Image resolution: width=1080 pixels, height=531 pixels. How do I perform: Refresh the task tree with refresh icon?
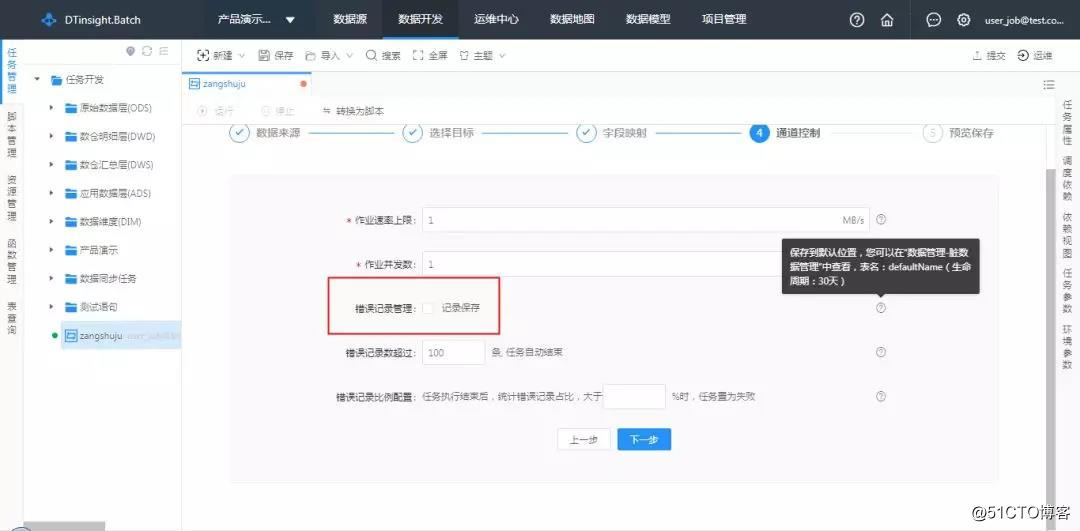(x=147, y=51)
